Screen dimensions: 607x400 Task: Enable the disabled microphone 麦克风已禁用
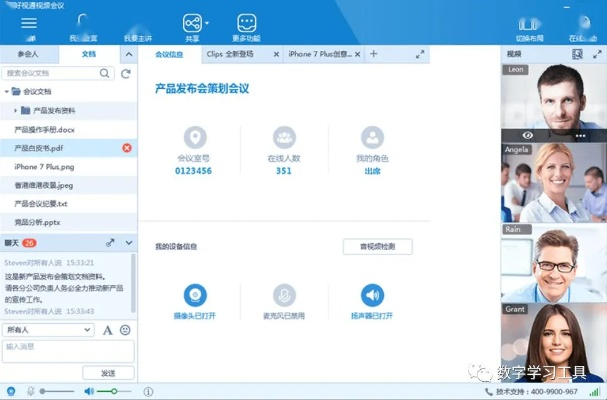click(285, 295)
